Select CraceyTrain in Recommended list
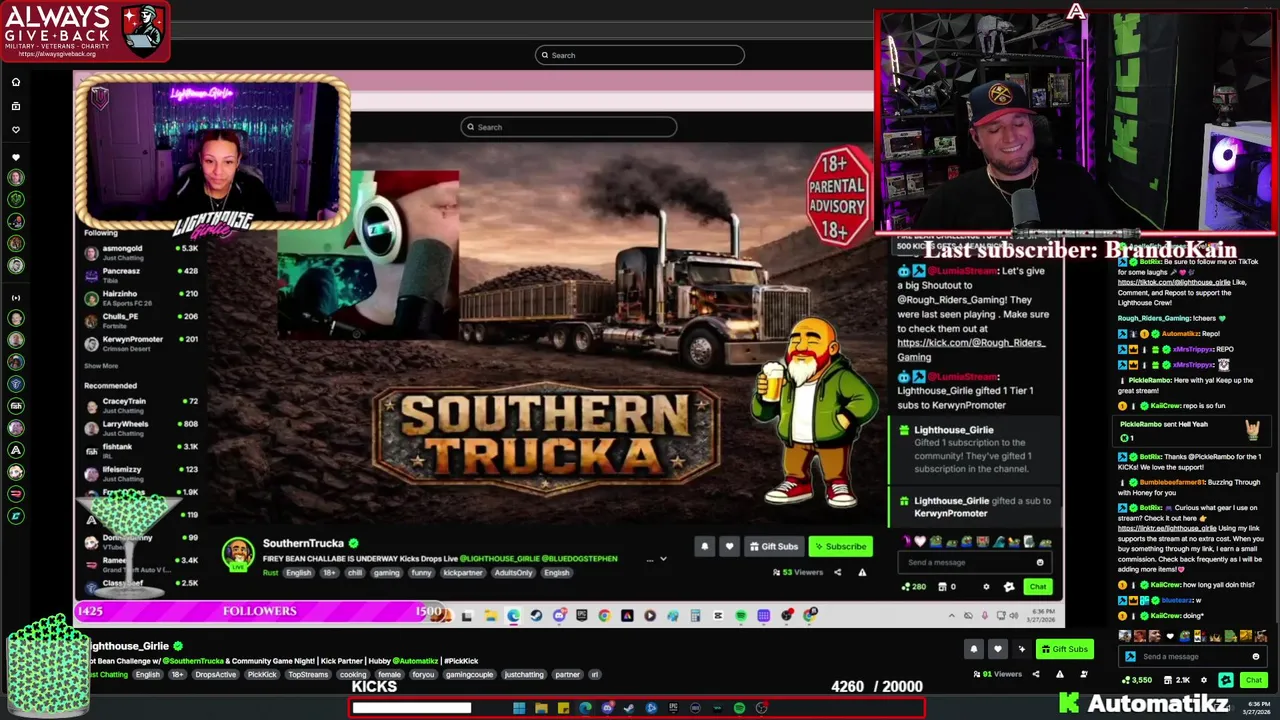Viewport: 1280px width, 720px height. pyautogui.click(x=142, y=406)
